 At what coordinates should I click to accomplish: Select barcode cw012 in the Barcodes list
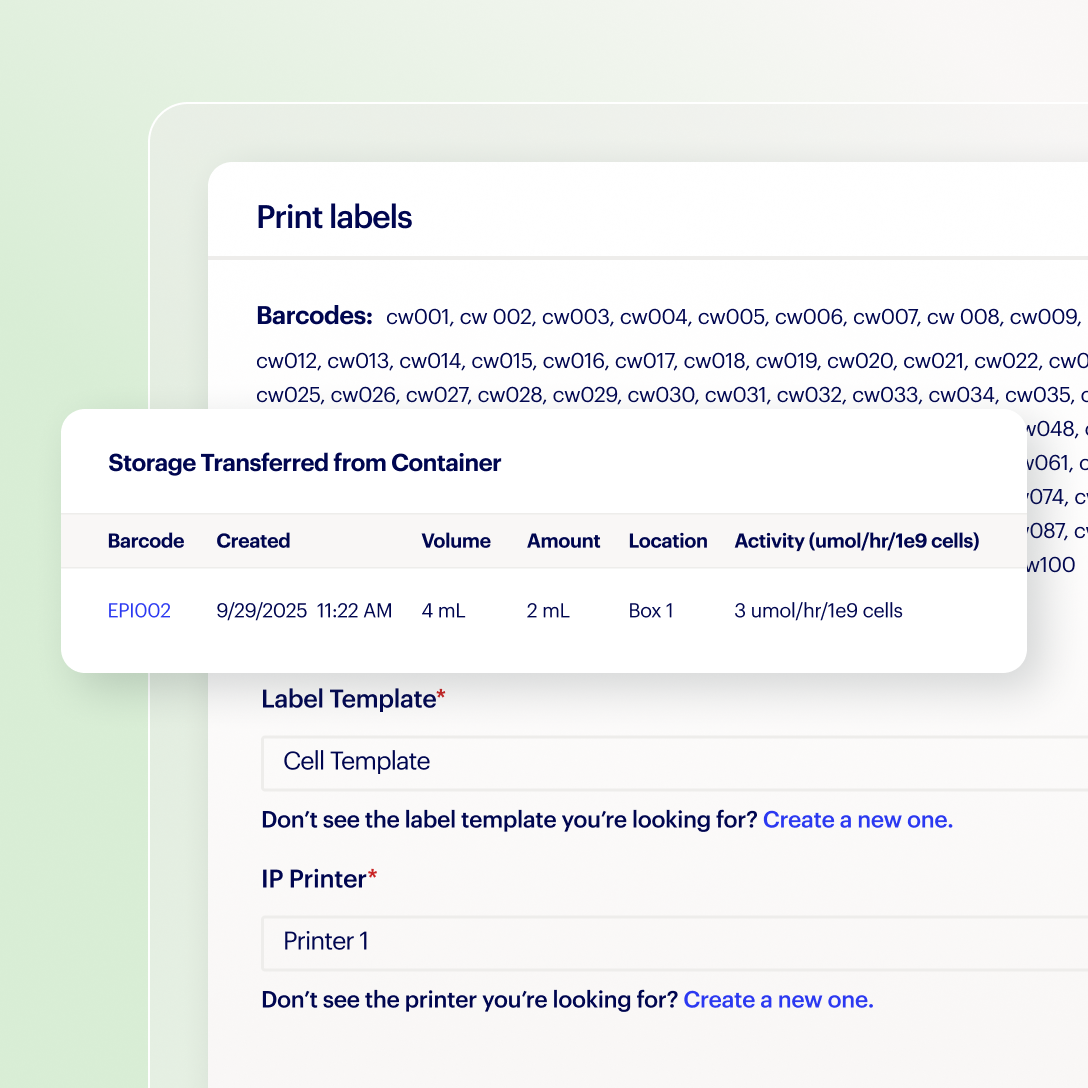pos(286,361)
